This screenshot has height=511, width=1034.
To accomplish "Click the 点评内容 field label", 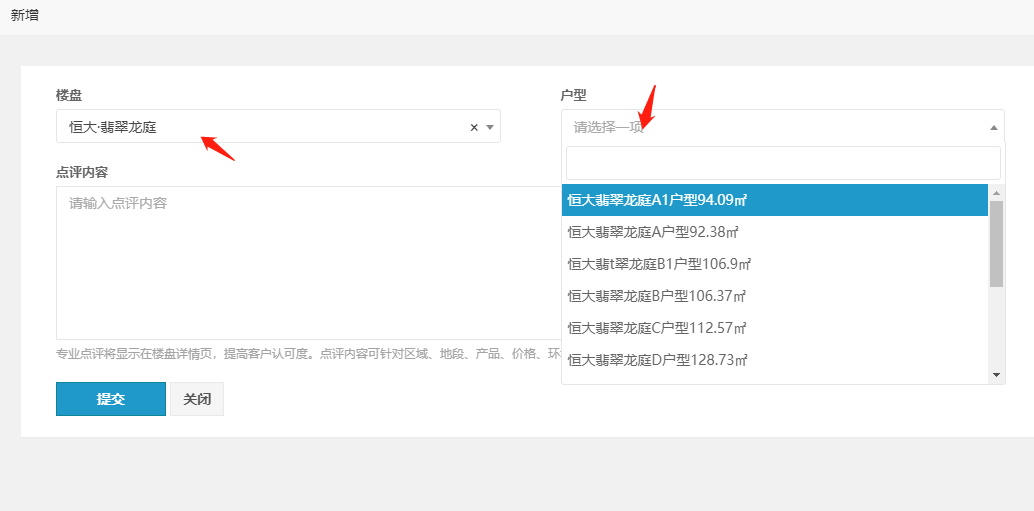I will [x=82, y=172].
